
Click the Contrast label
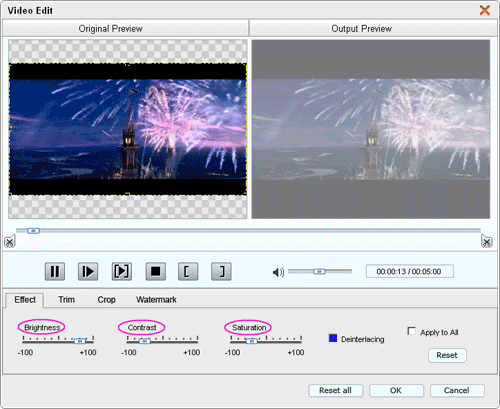click(x=142, y=328)
